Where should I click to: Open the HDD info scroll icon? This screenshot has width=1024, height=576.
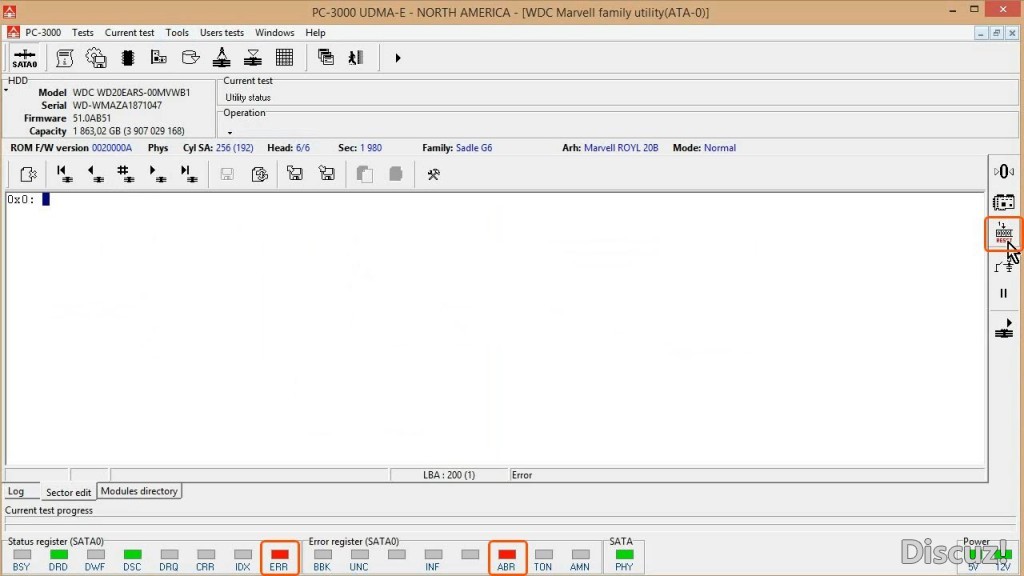[x=65, y=58]
